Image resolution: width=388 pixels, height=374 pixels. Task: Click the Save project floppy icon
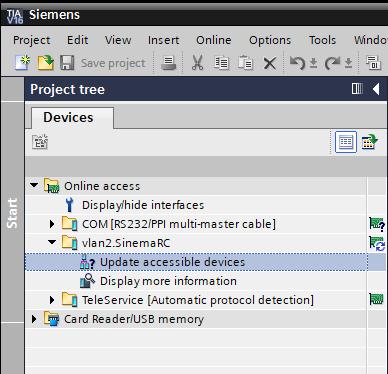point(67,62)
